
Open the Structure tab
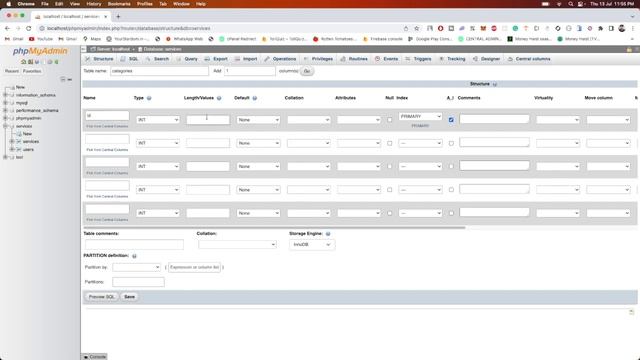point(99,59)
